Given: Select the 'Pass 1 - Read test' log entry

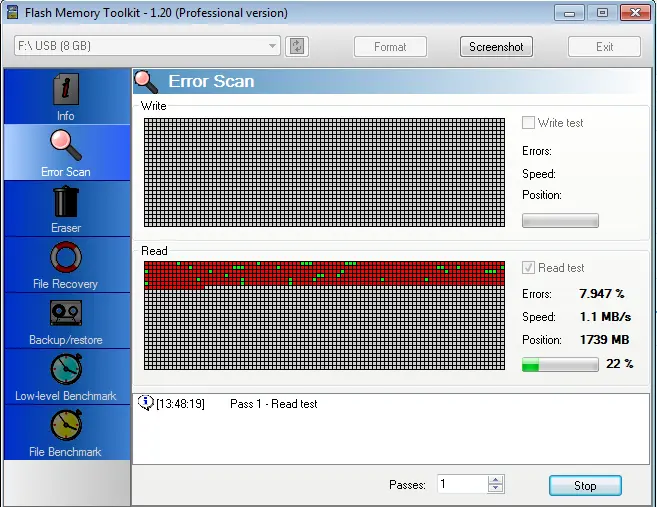Looking at the screenshot, I should tap(274, 404).
